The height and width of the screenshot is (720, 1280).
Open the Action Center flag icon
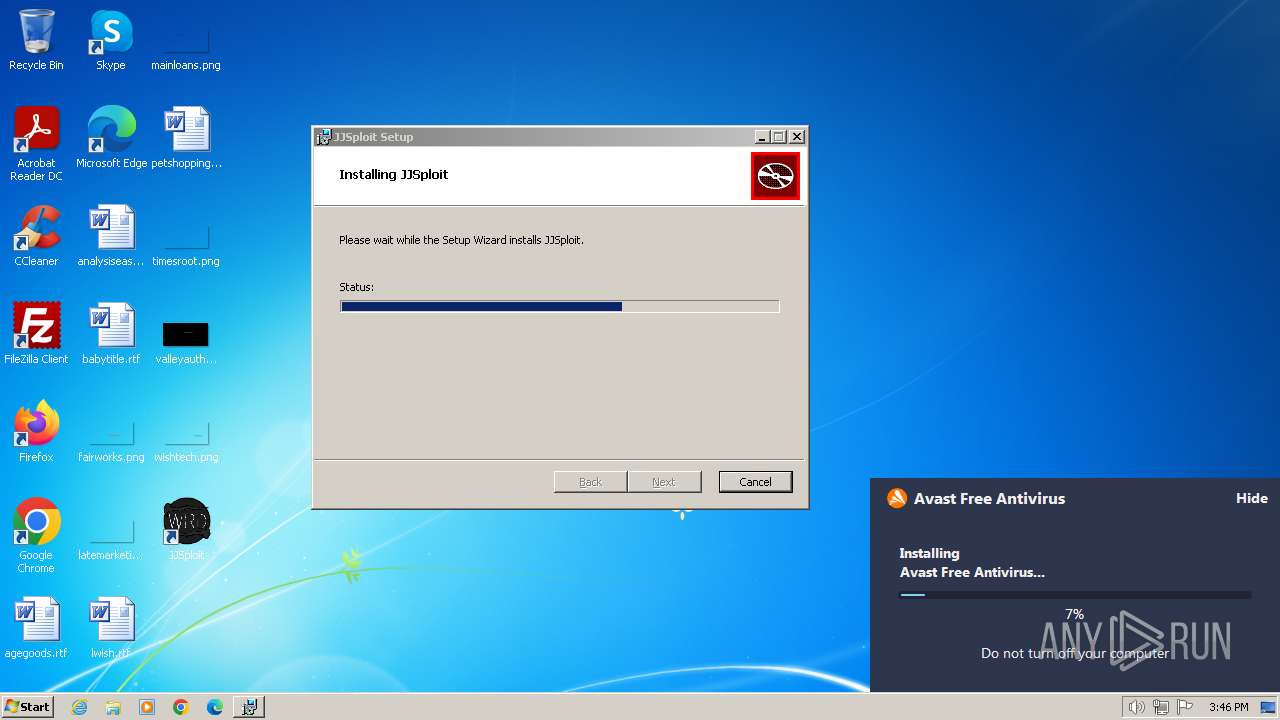(1185, 707)
